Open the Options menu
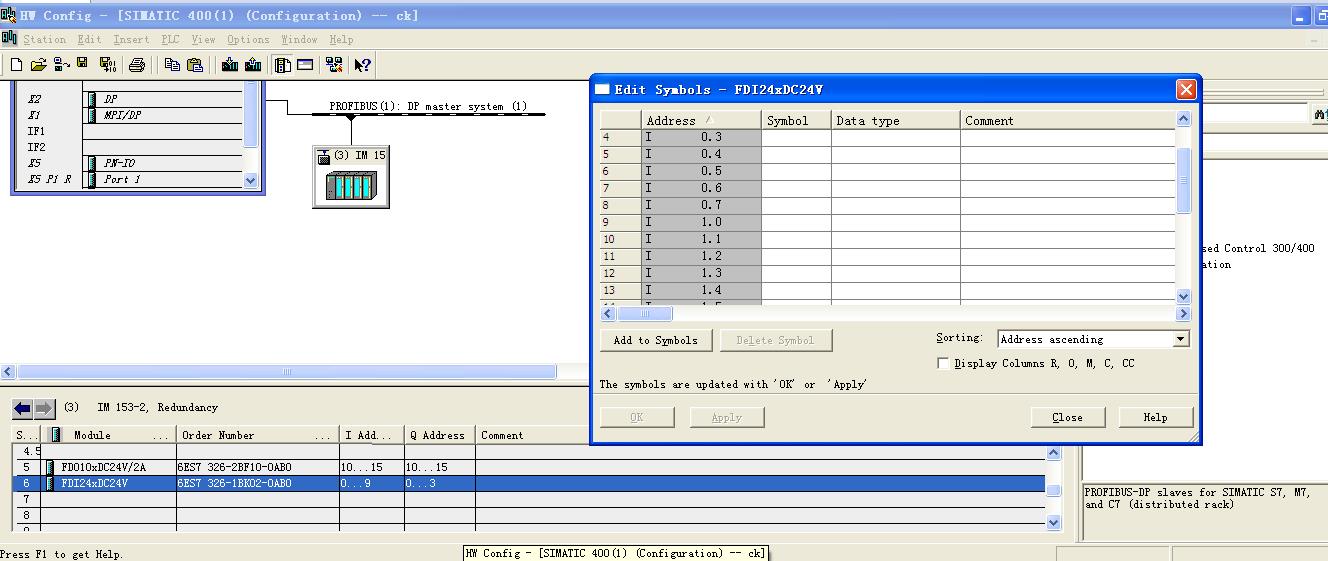Viewport: 1328px width, 561px height. tap(248, 39)
